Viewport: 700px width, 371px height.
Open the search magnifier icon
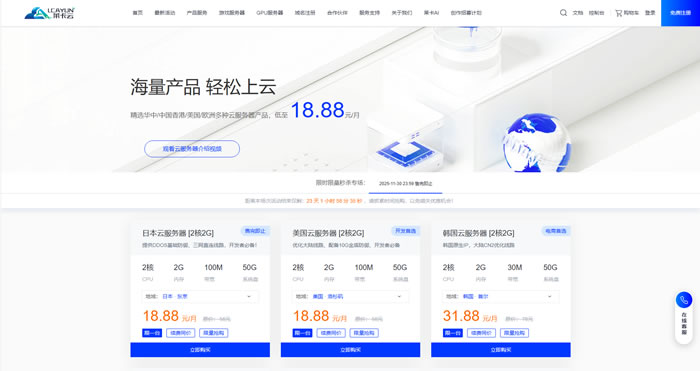(563, 13)
